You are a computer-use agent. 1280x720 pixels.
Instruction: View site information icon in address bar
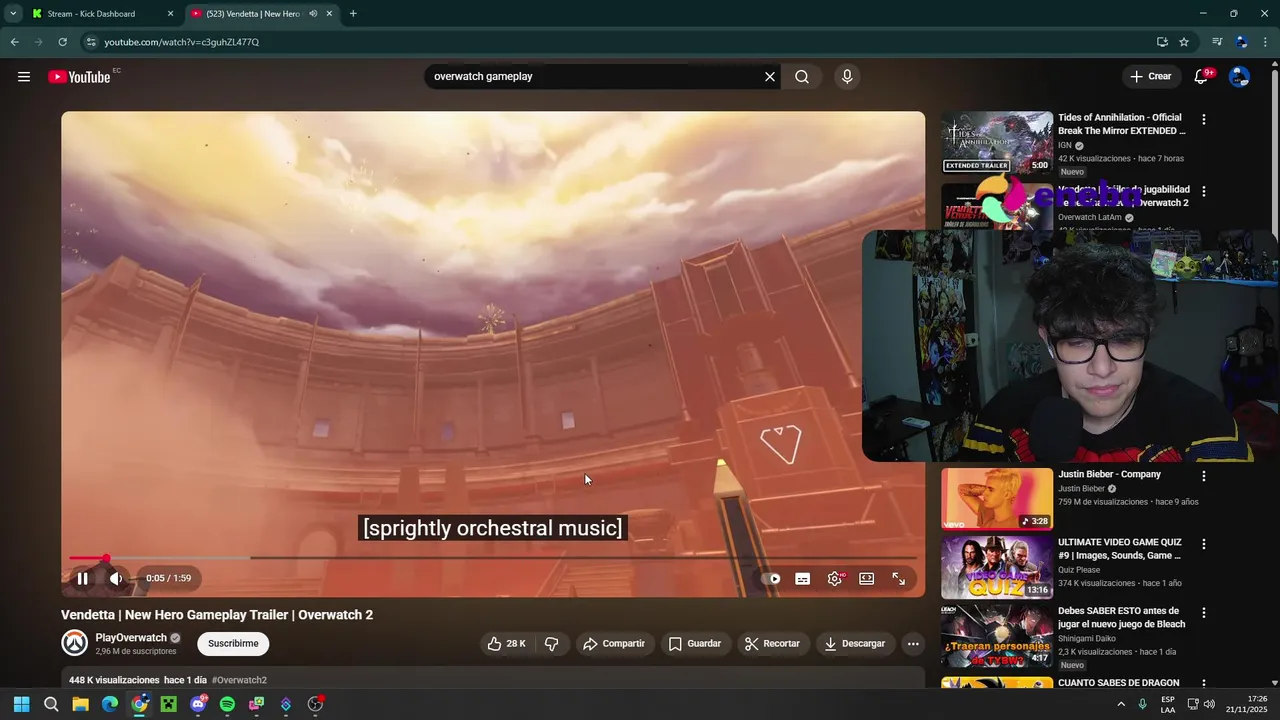[x=91, y=42]
